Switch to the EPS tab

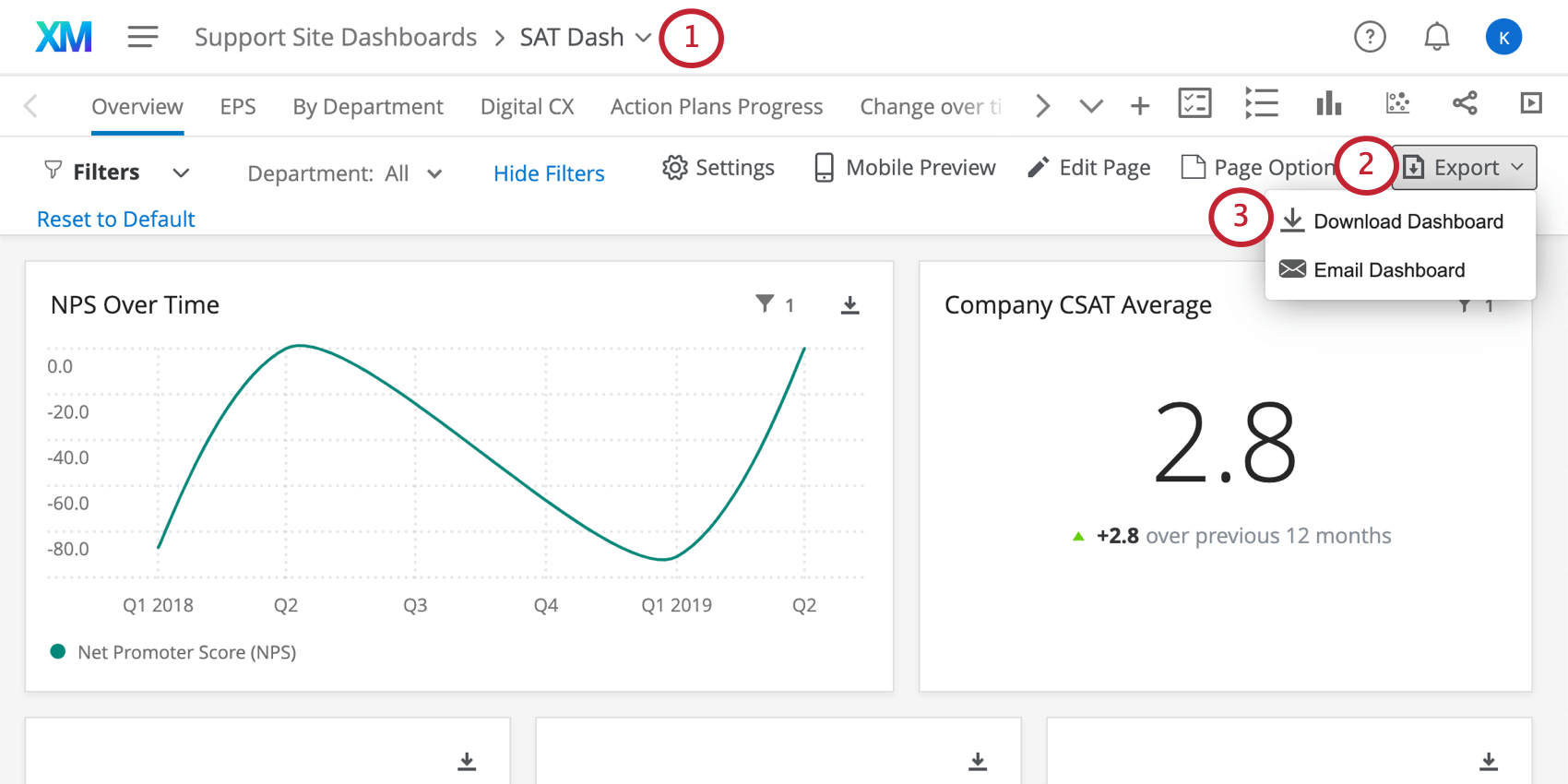coord(238,106)
